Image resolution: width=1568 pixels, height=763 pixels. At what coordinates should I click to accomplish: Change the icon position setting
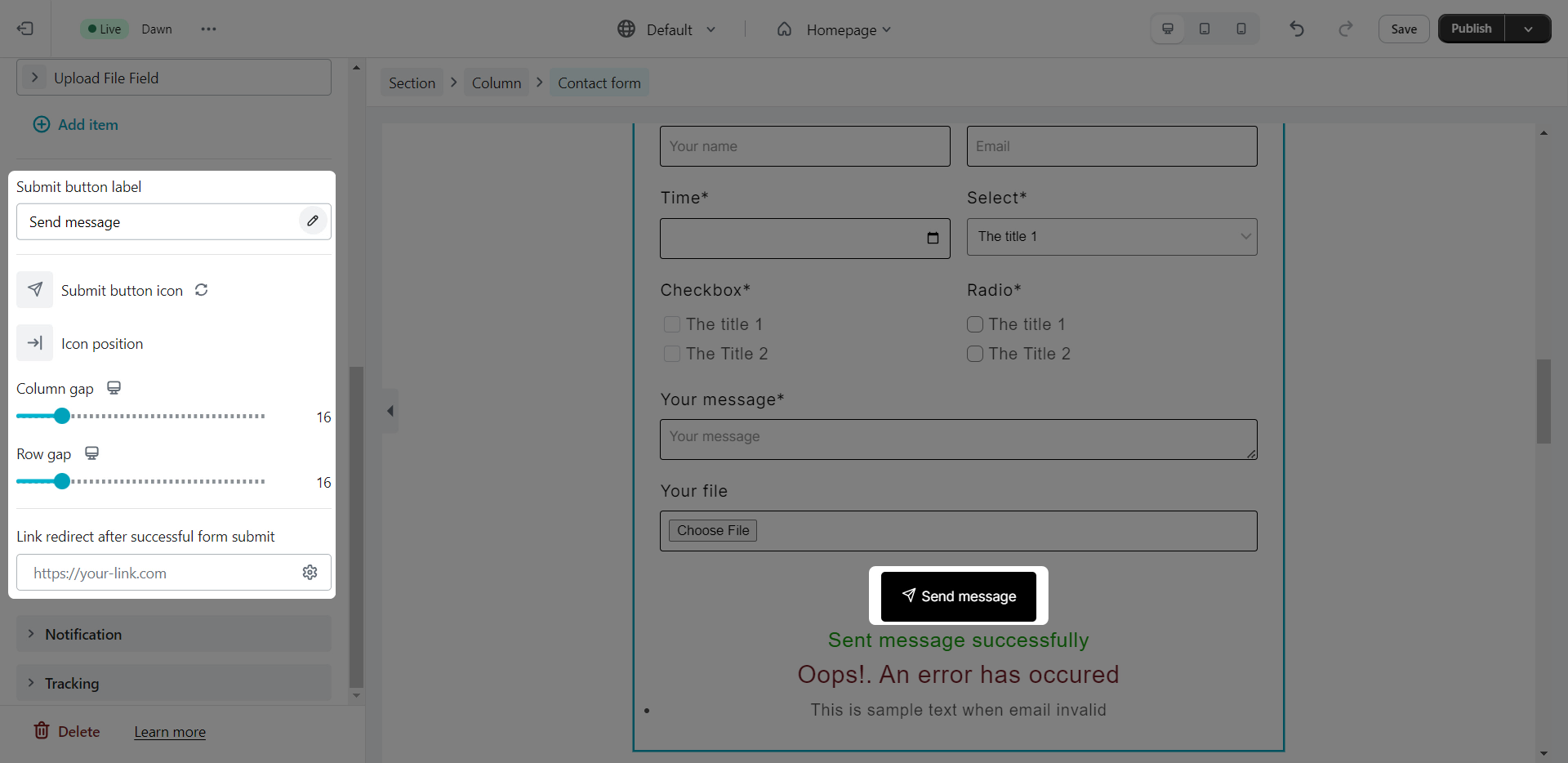pyautogui.click(x=35, y=343)
